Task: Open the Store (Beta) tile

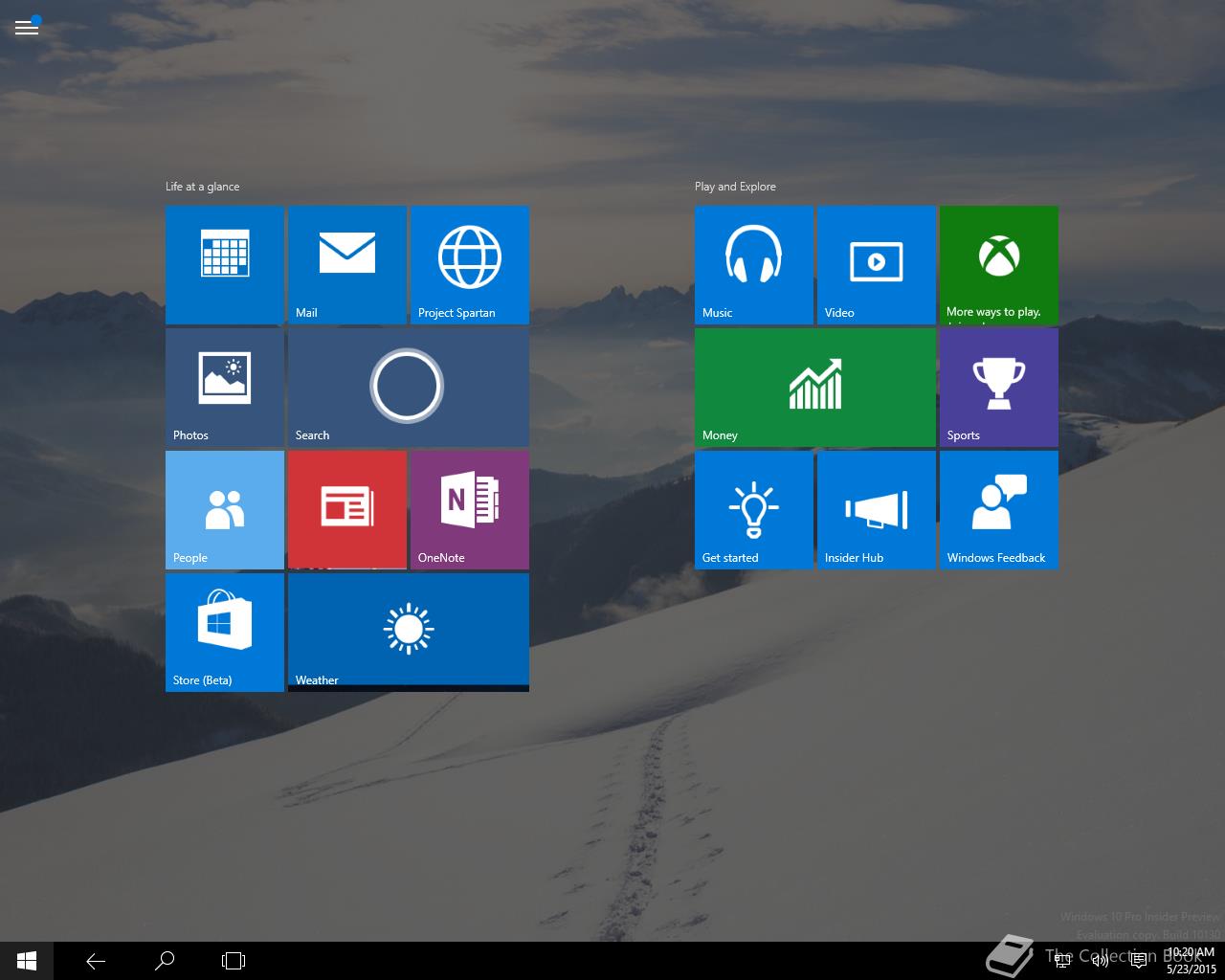Action: pos(225,633)
